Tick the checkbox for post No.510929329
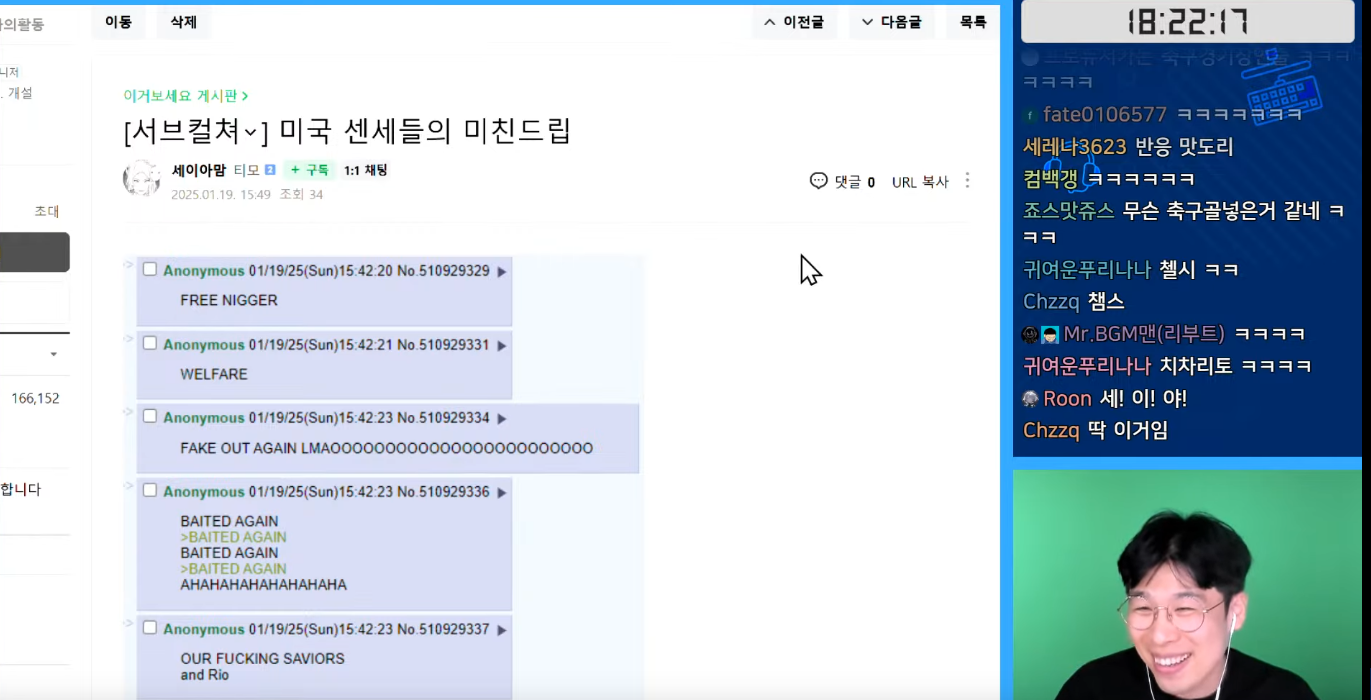Screen dimensions: 1371x700 pos(150,269)
